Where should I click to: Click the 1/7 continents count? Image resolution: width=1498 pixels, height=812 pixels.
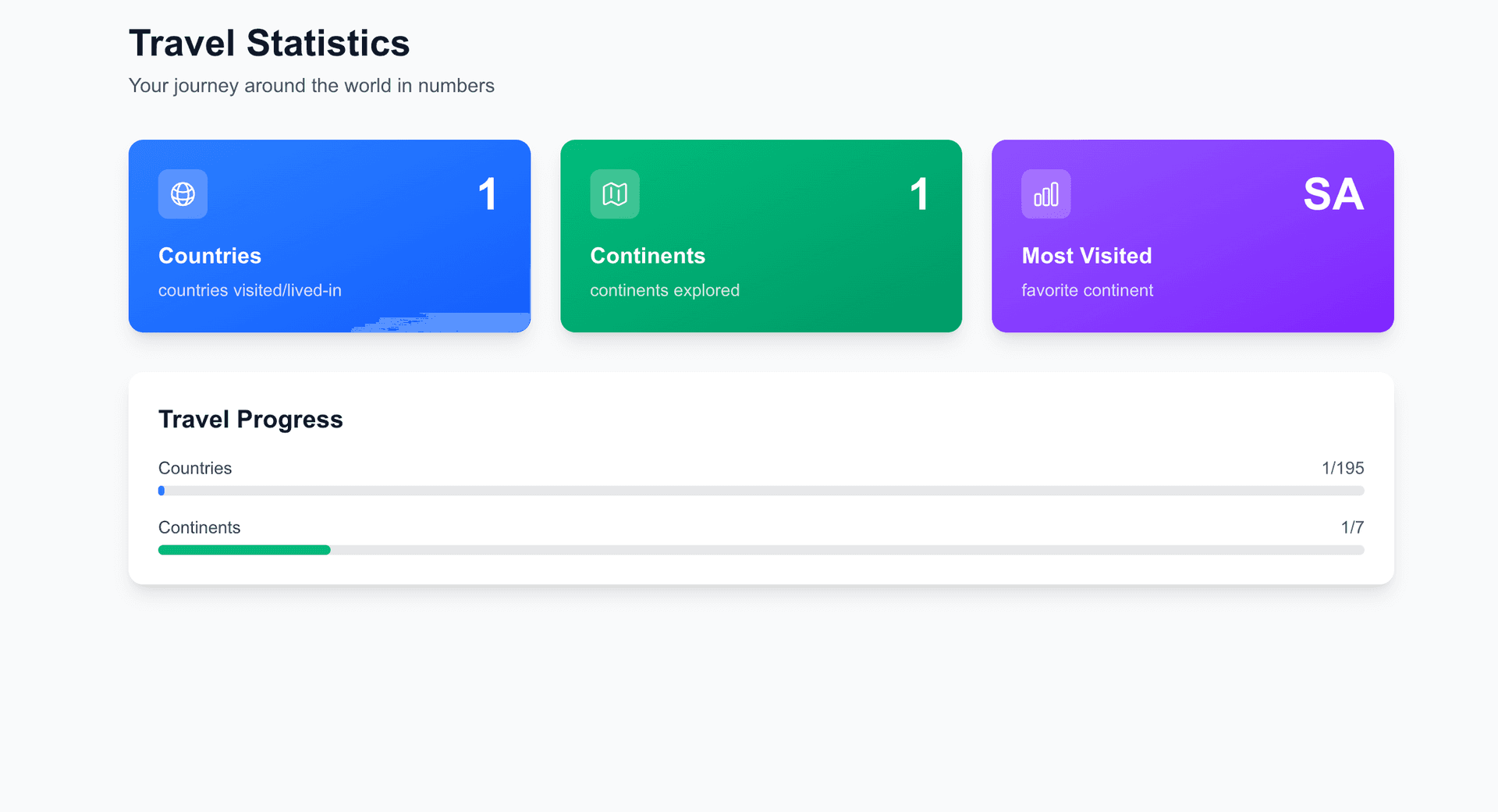point(1352,527)
